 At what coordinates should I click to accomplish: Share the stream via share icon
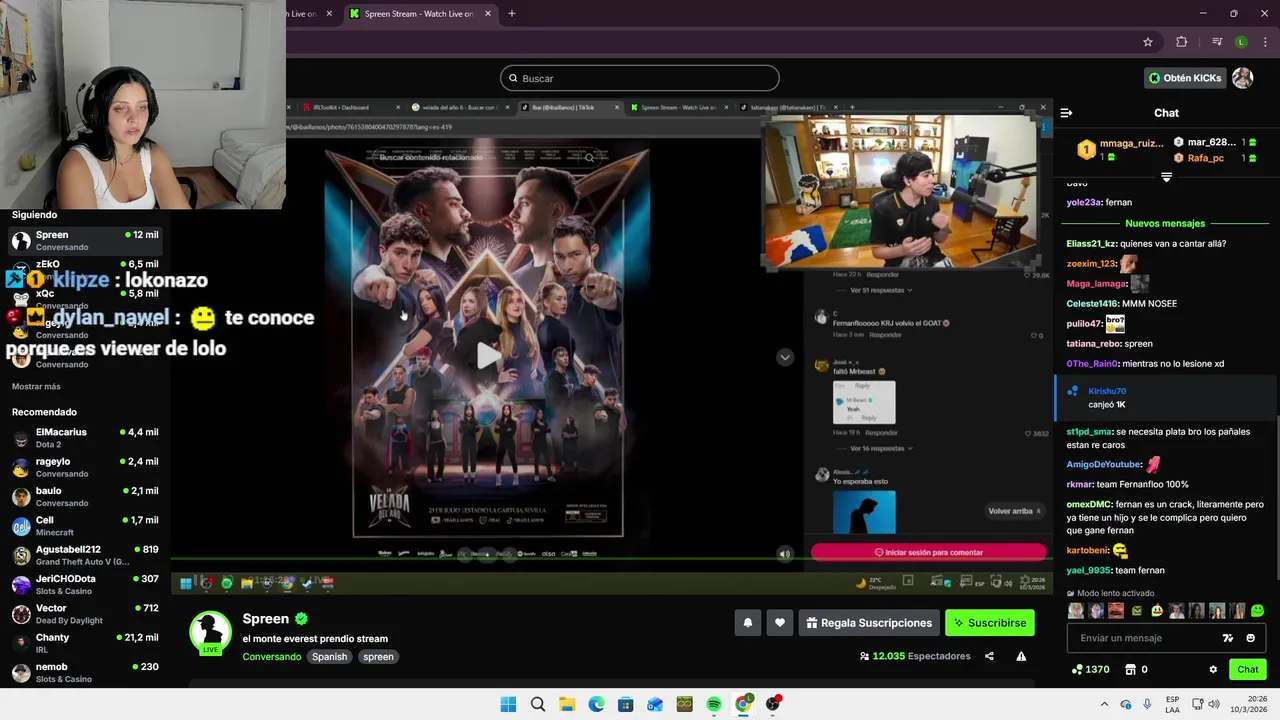coord(989,656)
